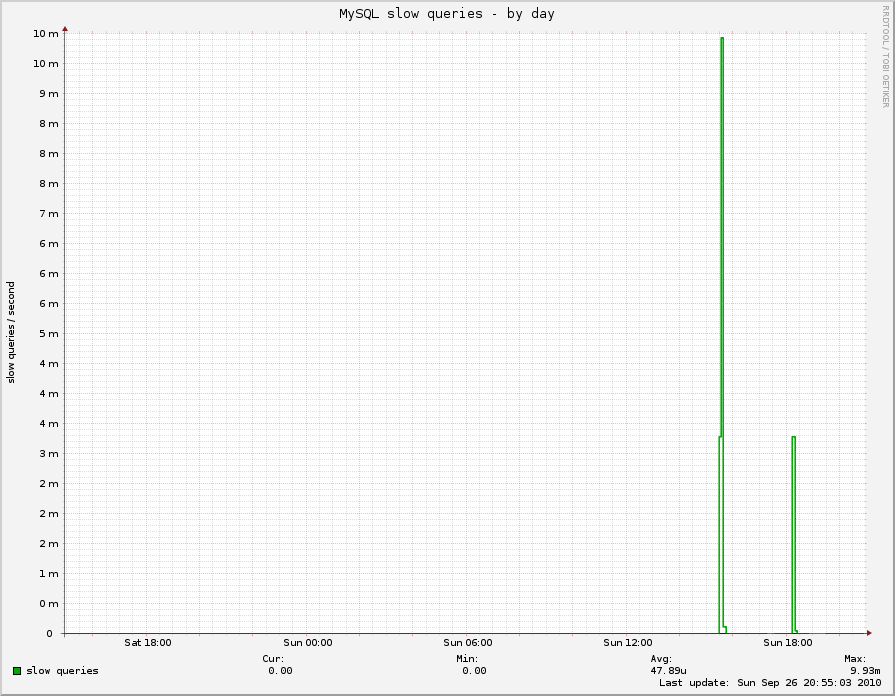Click the Avg value 47.89u
The width and height of the screenshot is (895, 696).
point(668,670)
